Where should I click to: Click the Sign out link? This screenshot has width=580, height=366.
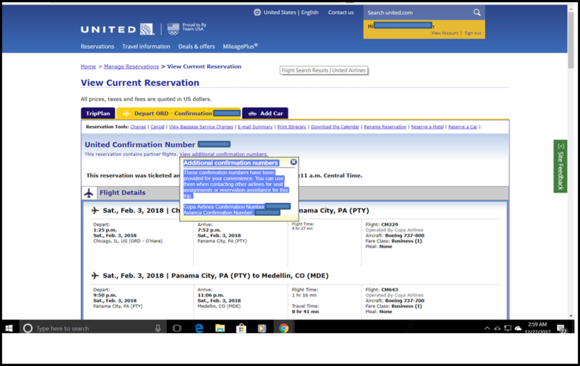(473, 33)
